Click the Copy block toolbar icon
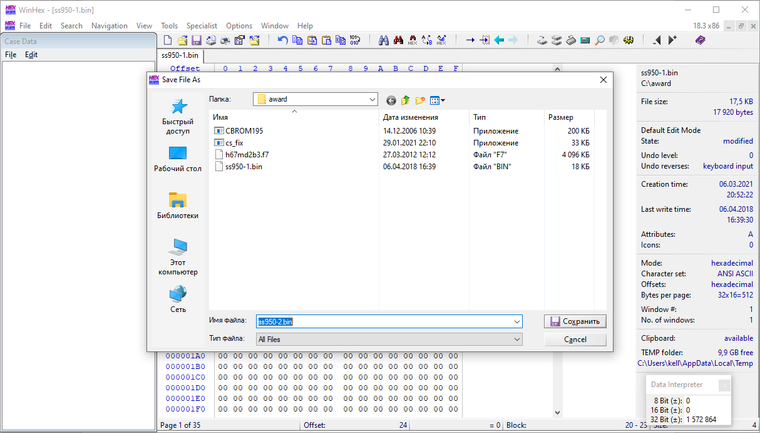This screenshot has height=433, width=760. (x=297, y=40)
